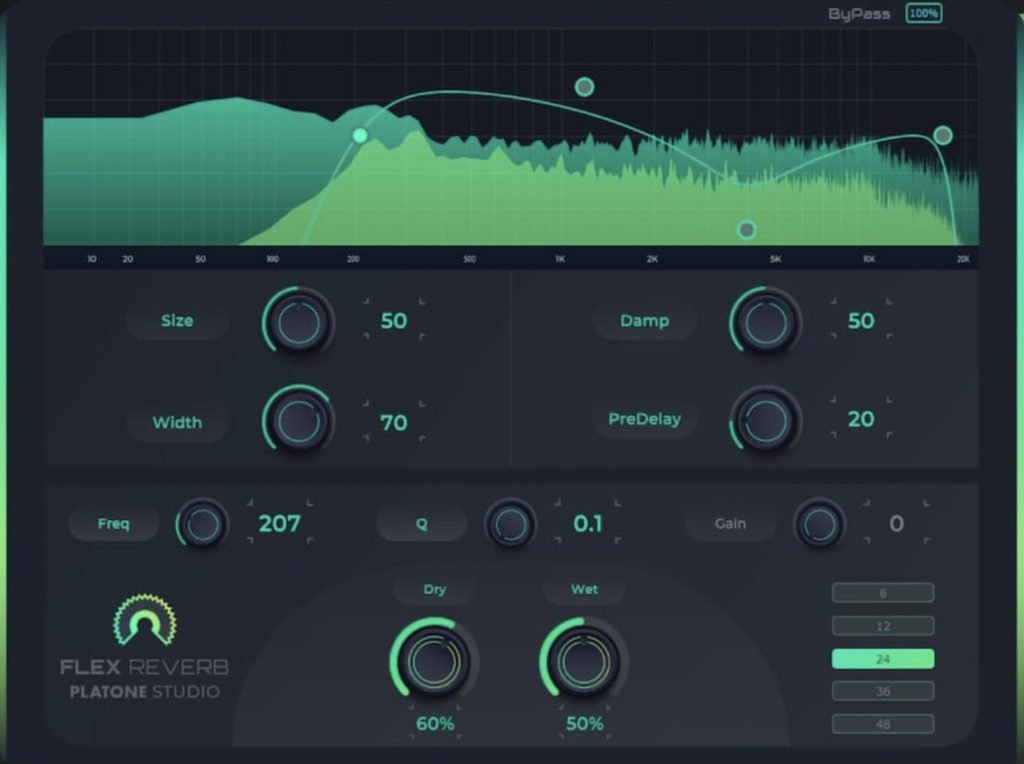The height and width of the screenshot is (764, 1024).
Task: Click the Gain knob
Action: [819, 524]
